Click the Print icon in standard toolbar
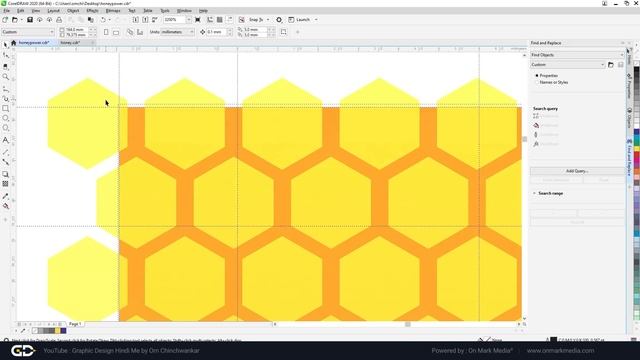Image resolution: width=640 pixels, height=360 pixels. coord(59,20)
